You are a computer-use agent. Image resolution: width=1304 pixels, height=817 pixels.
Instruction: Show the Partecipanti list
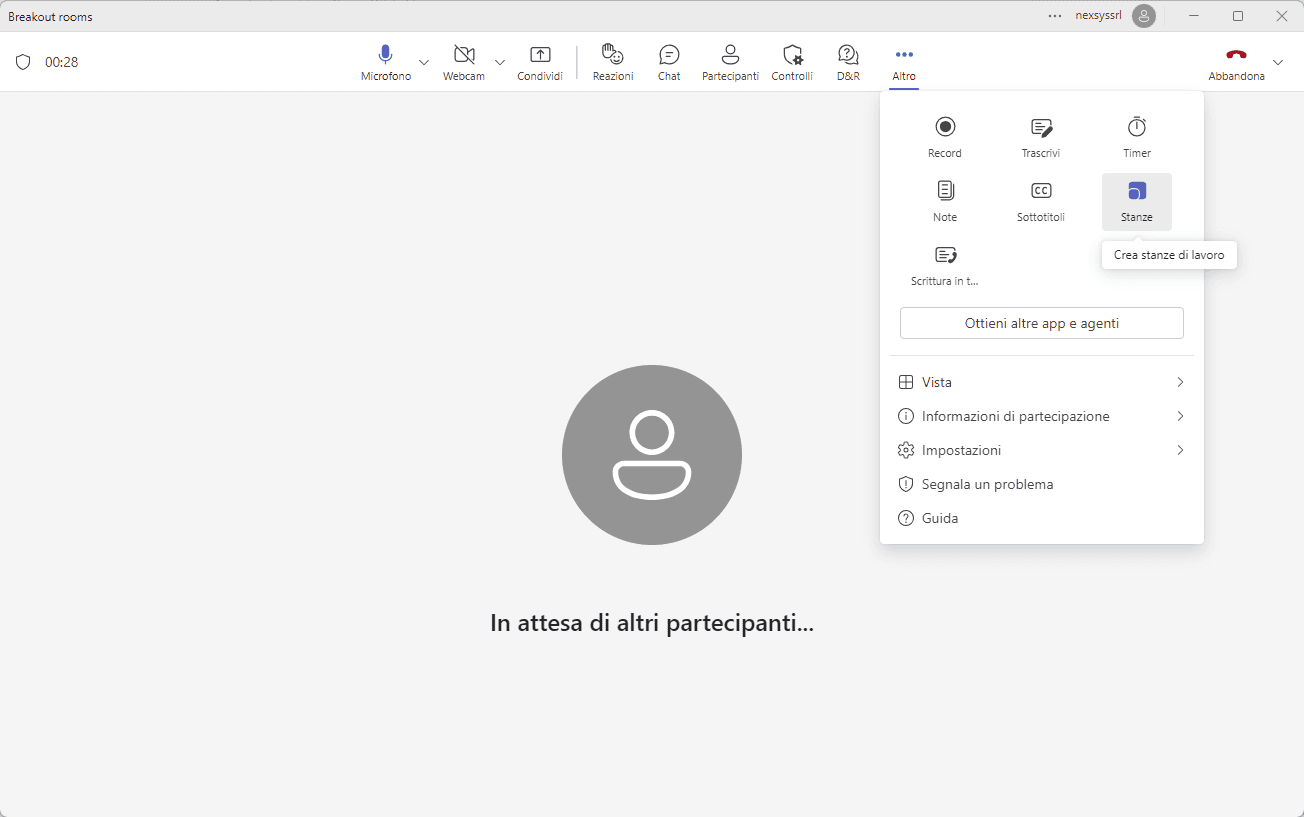click(730, 62)
